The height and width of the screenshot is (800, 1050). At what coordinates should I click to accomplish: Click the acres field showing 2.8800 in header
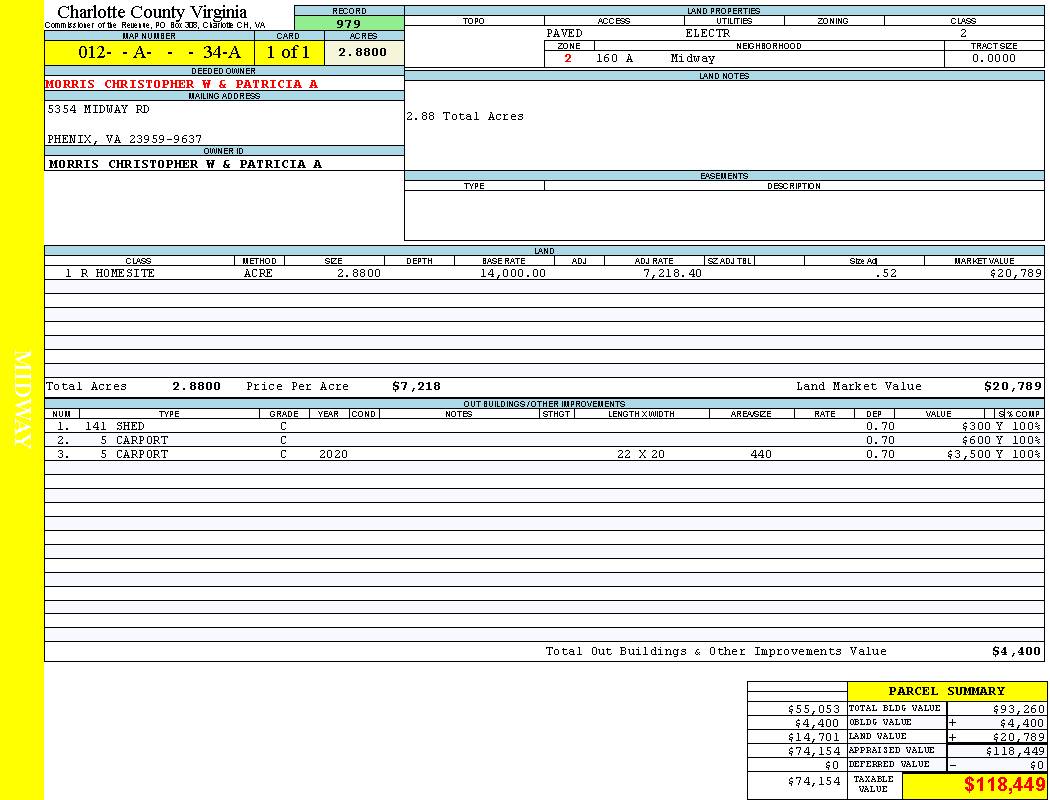362,53
